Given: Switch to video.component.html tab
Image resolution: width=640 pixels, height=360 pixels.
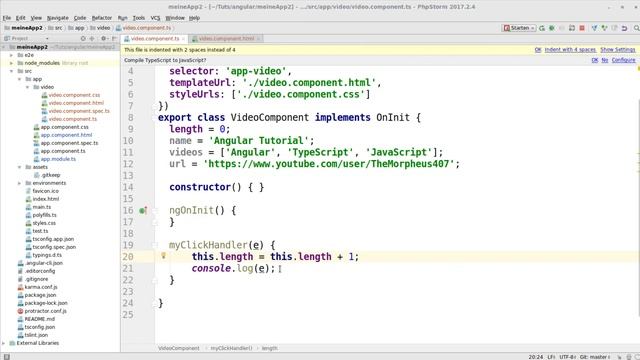Looking at the screenshot, I should [x=226, y=38].
